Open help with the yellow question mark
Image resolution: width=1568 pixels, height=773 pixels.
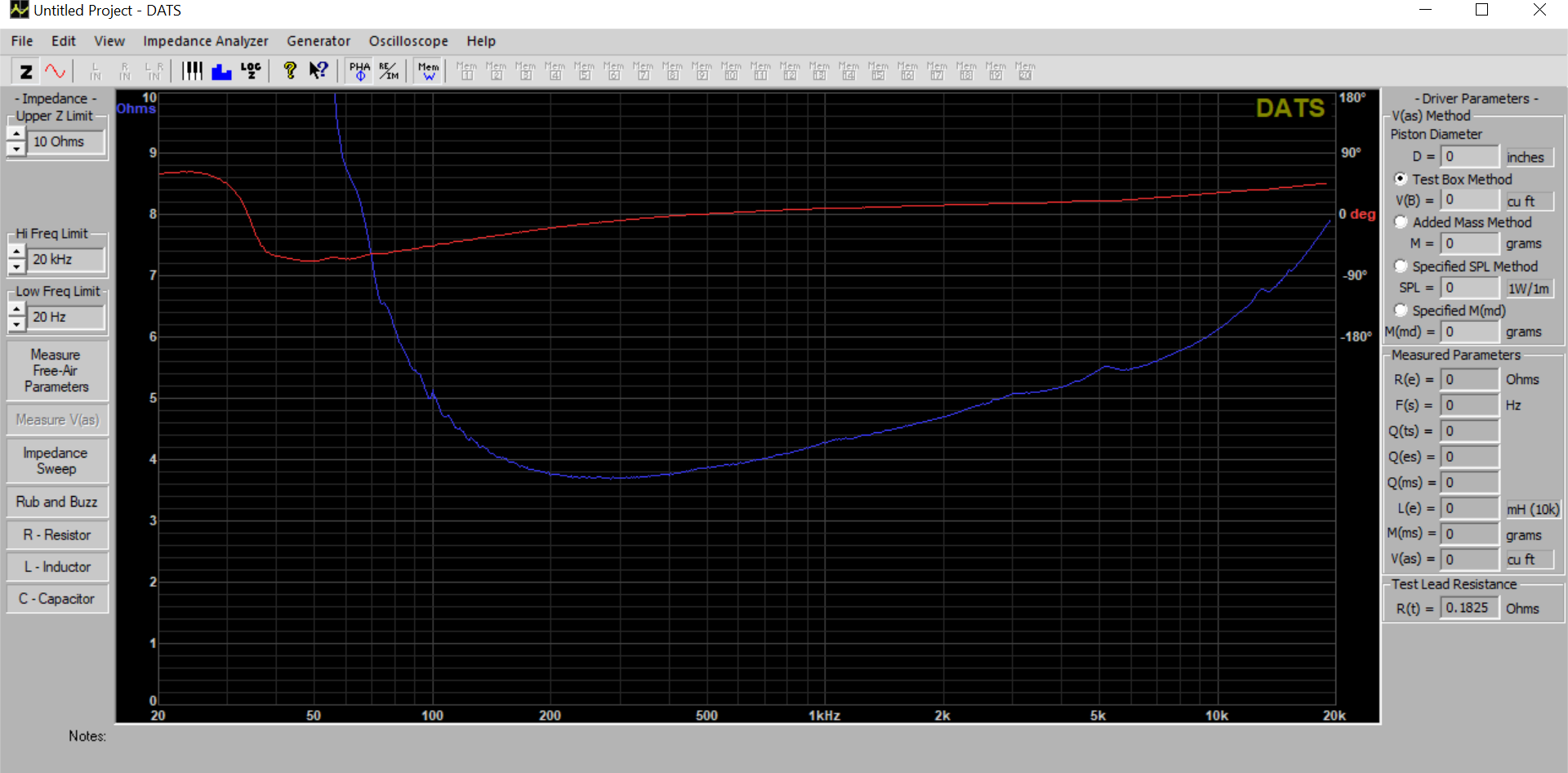[290, 71]
